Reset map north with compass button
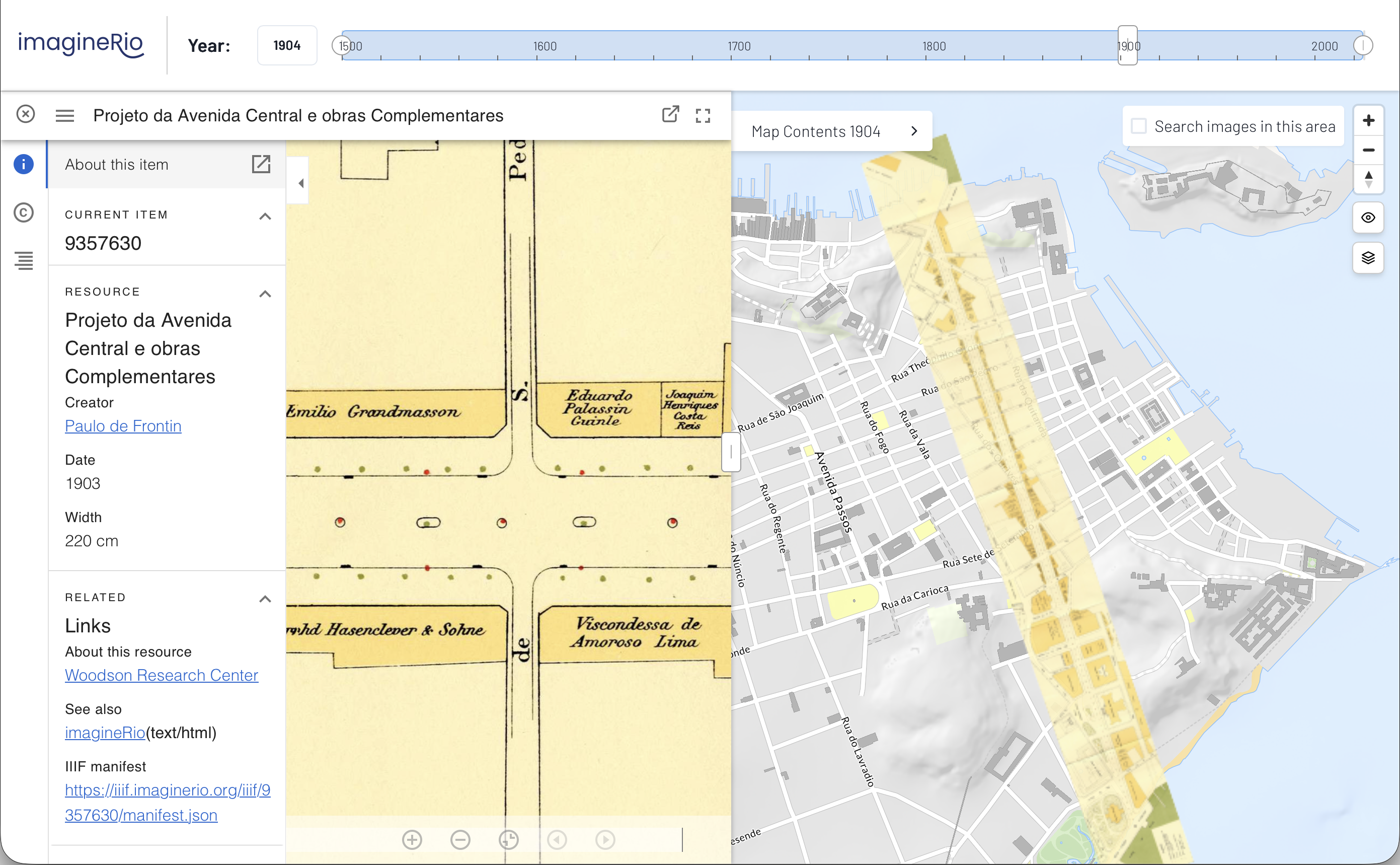The height and width of the screenshot is (865, 1400). 1368,179
